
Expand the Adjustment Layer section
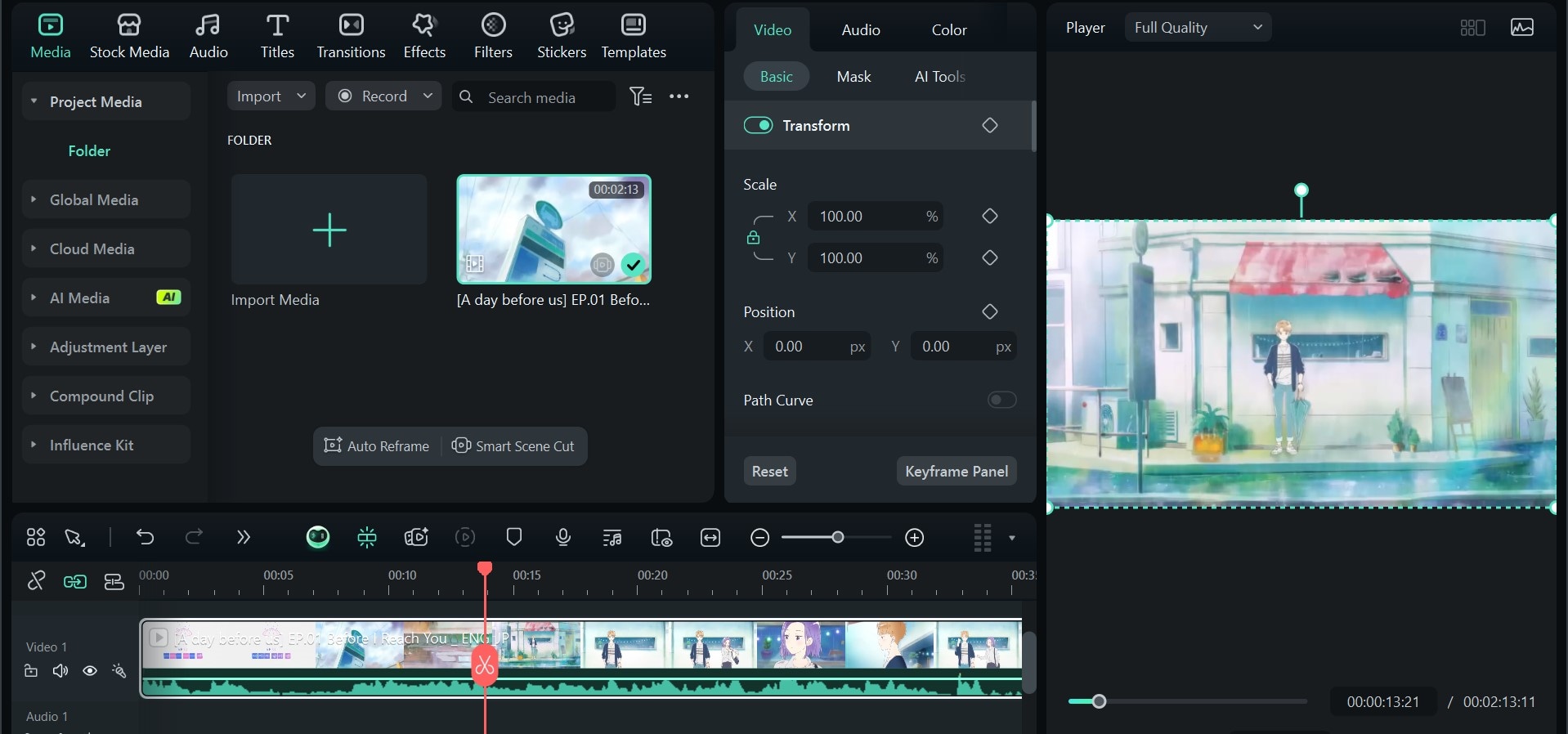click(34, 347)
